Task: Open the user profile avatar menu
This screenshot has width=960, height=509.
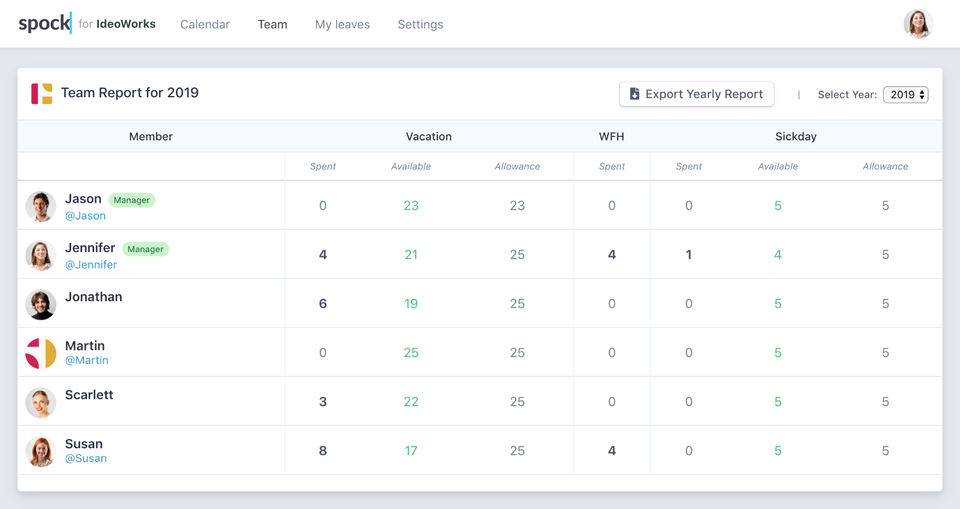Action: tap(917, 24)
